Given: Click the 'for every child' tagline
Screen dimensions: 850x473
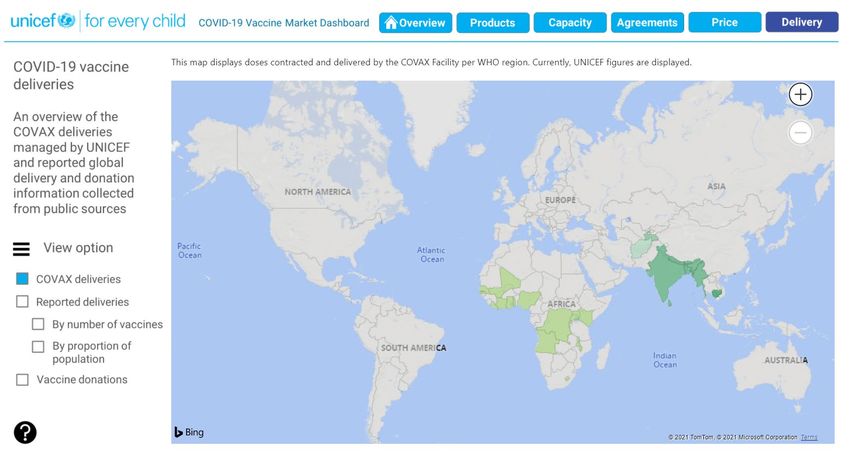Looking at the screenshot, I should coord(135,21).
